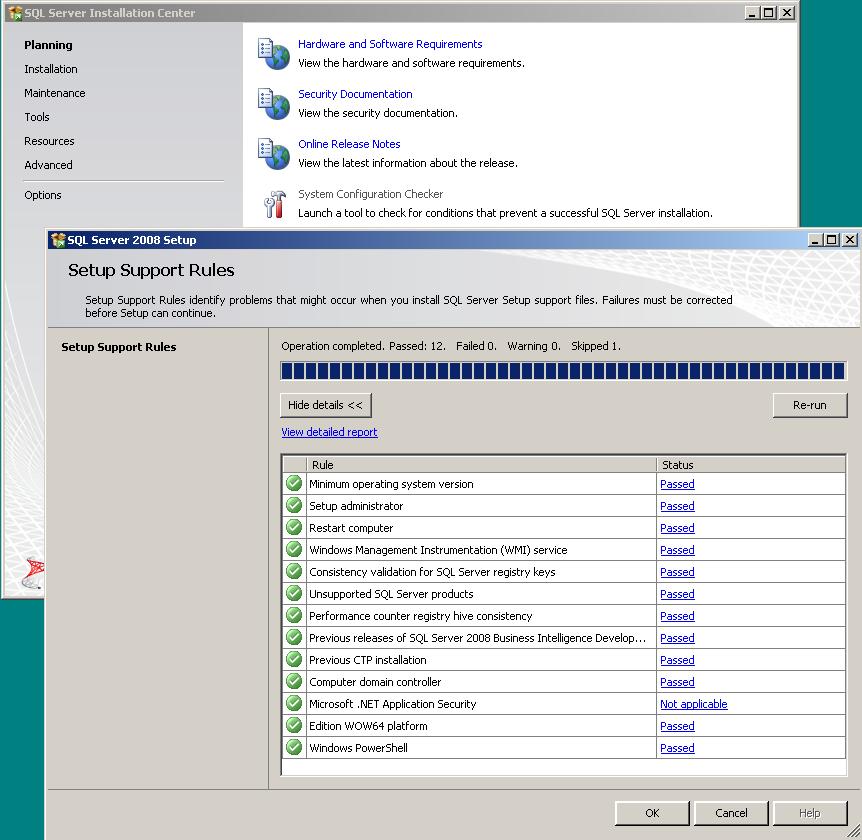
Task: Click green check icon for Previous CTP installation
Action: pyautogui.click(x=294, y=660)
